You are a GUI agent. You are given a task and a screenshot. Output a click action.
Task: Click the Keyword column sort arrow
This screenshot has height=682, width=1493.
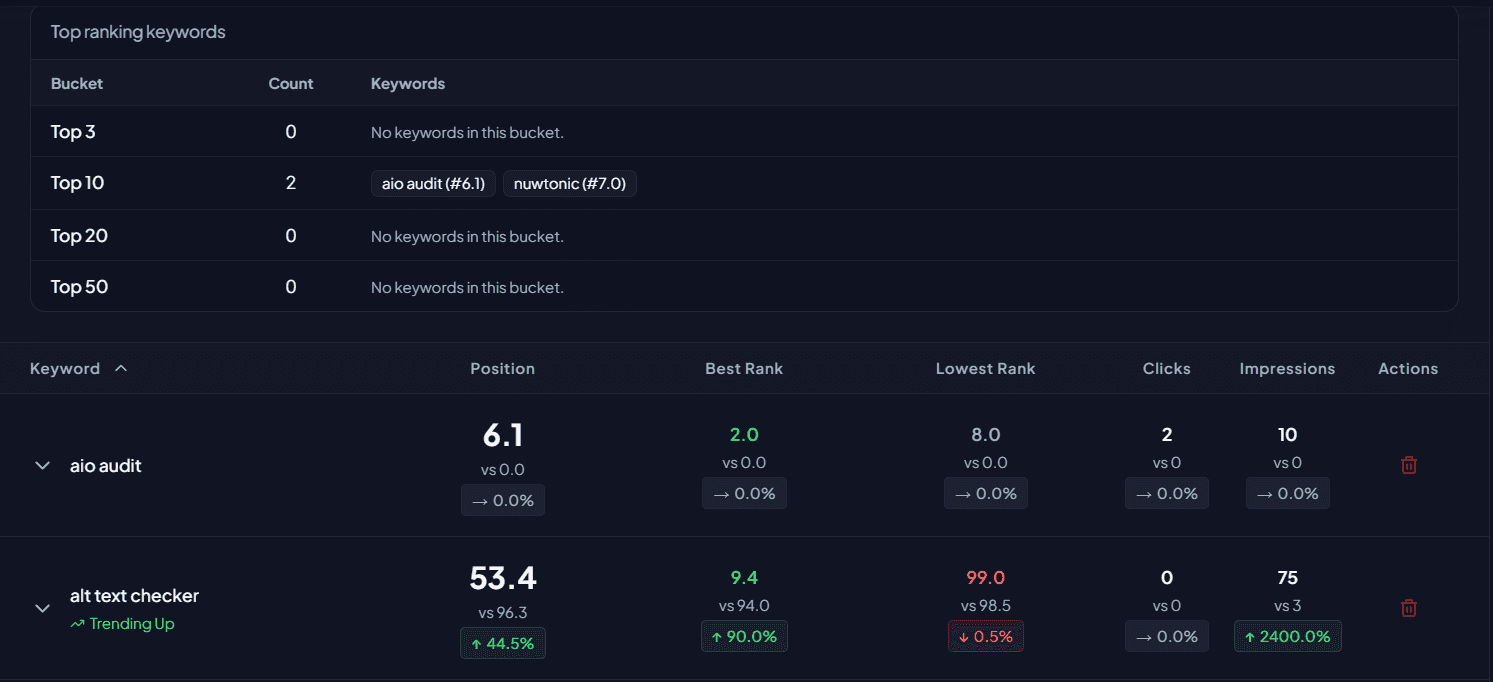click(x=121, y=369)
